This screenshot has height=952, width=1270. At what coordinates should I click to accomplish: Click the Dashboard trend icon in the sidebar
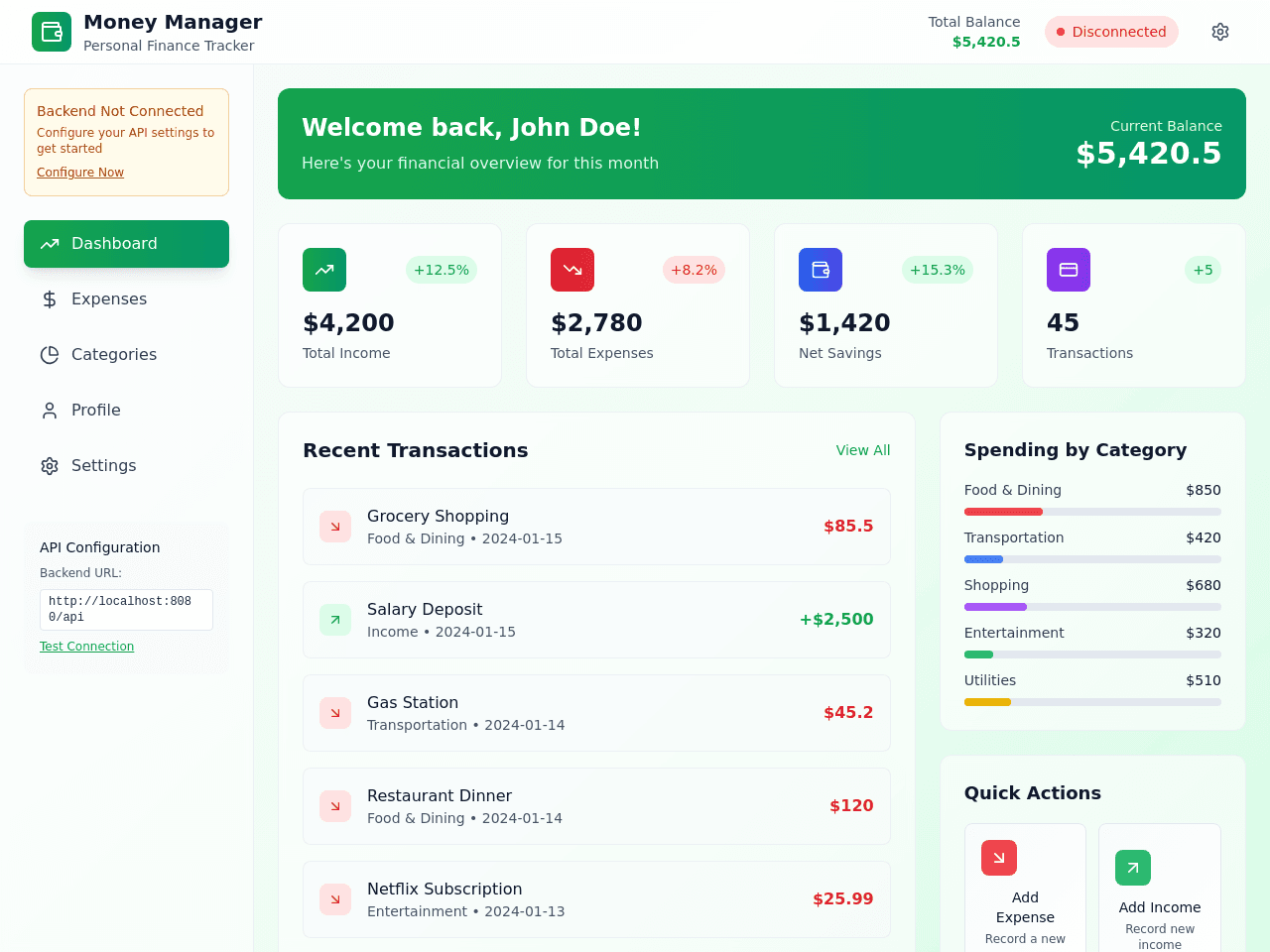(50, 244)
